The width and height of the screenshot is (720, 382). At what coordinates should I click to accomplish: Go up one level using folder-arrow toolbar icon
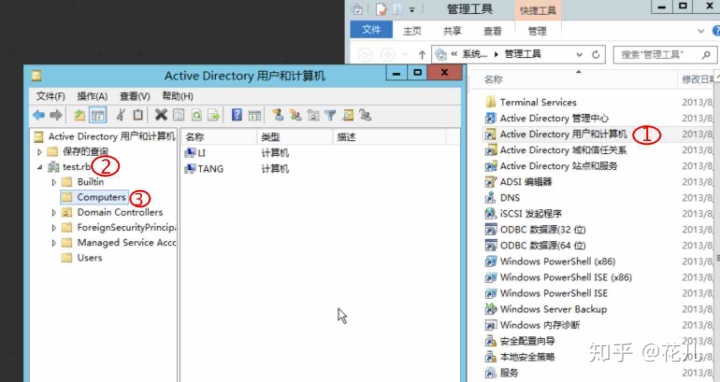point(79,115)
